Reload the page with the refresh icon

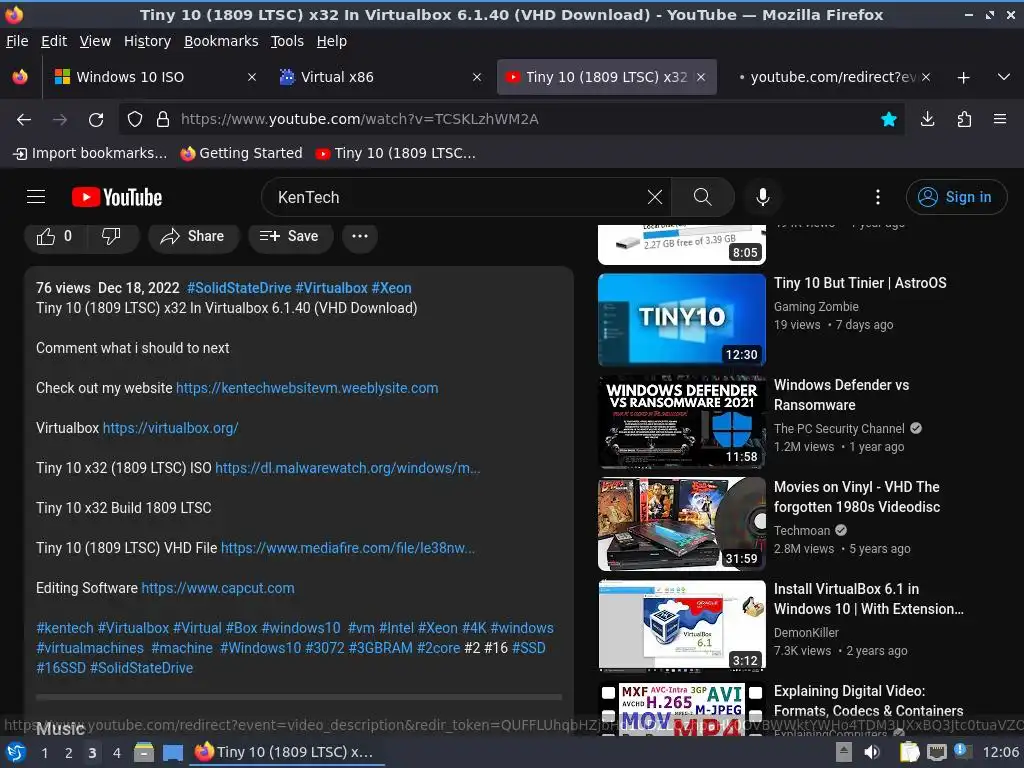click(96, 120)
